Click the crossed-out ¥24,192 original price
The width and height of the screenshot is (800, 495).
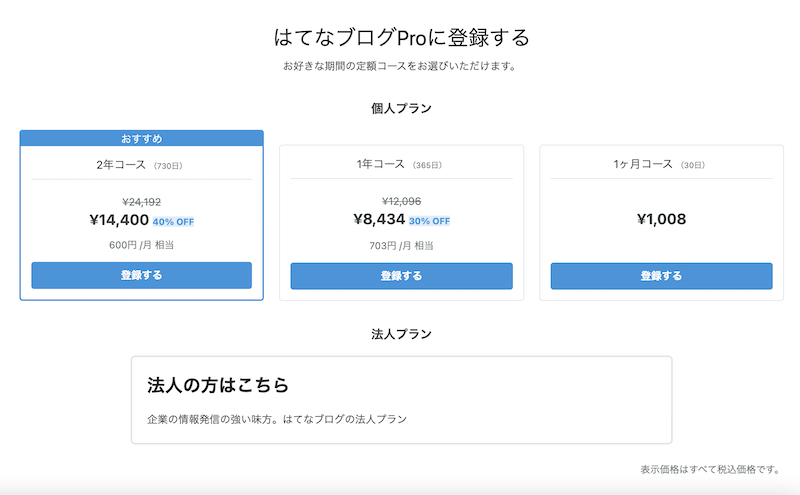(141, 200)
